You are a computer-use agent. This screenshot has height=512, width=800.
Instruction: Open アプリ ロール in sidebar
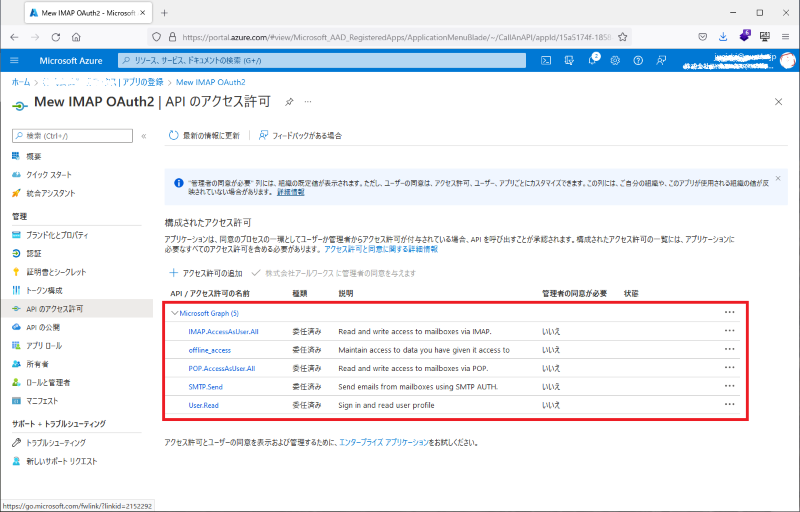click(x=44, y=345)
